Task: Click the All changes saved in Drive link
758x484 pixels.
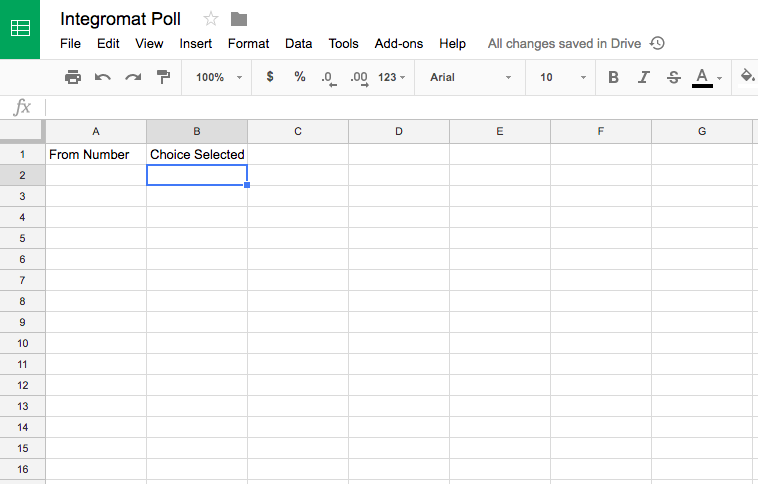Action: [x=565, y=44]
